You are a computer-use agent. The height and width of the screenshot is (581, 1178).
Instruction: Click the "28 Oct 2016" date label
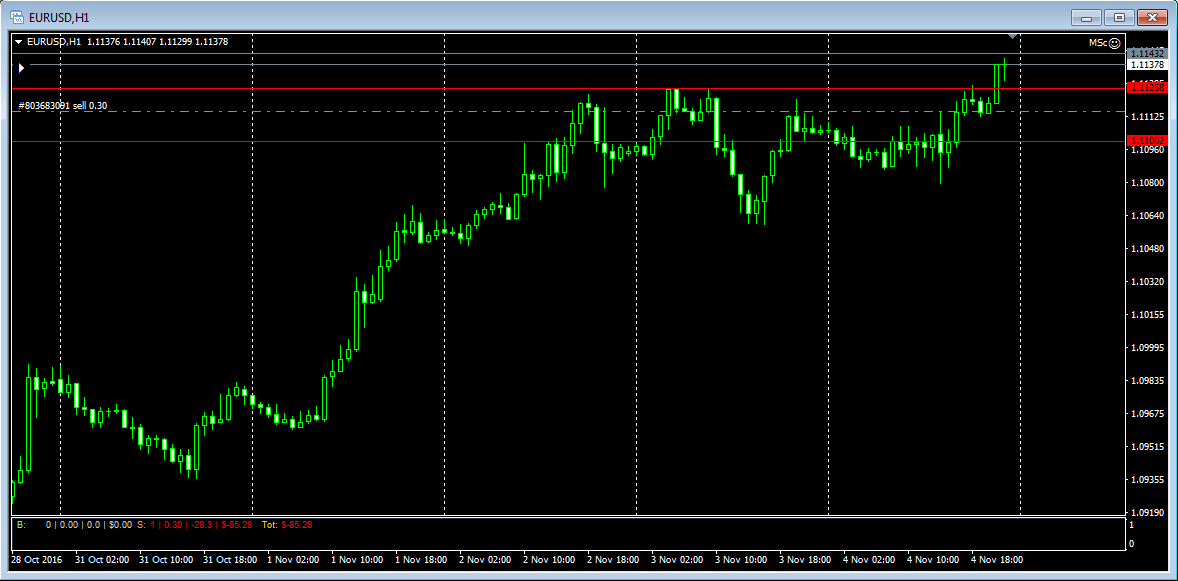pos(37,560)
